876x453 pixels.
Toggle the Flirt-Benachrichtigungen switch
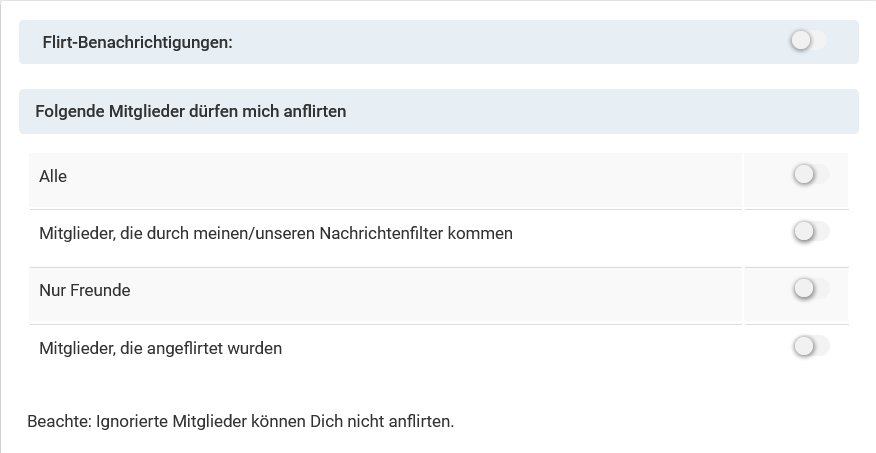[808, 41]
